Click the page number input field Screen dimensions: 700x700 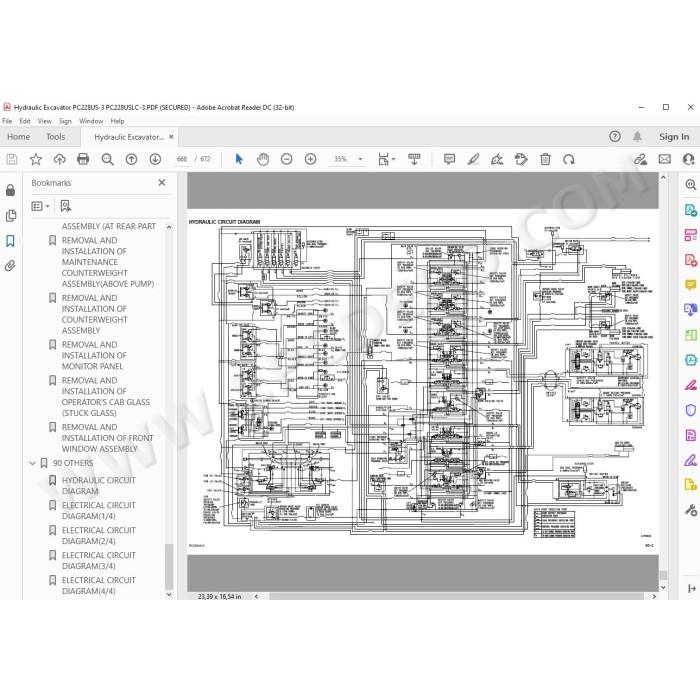pyautogui.click(x=182, y=159)
